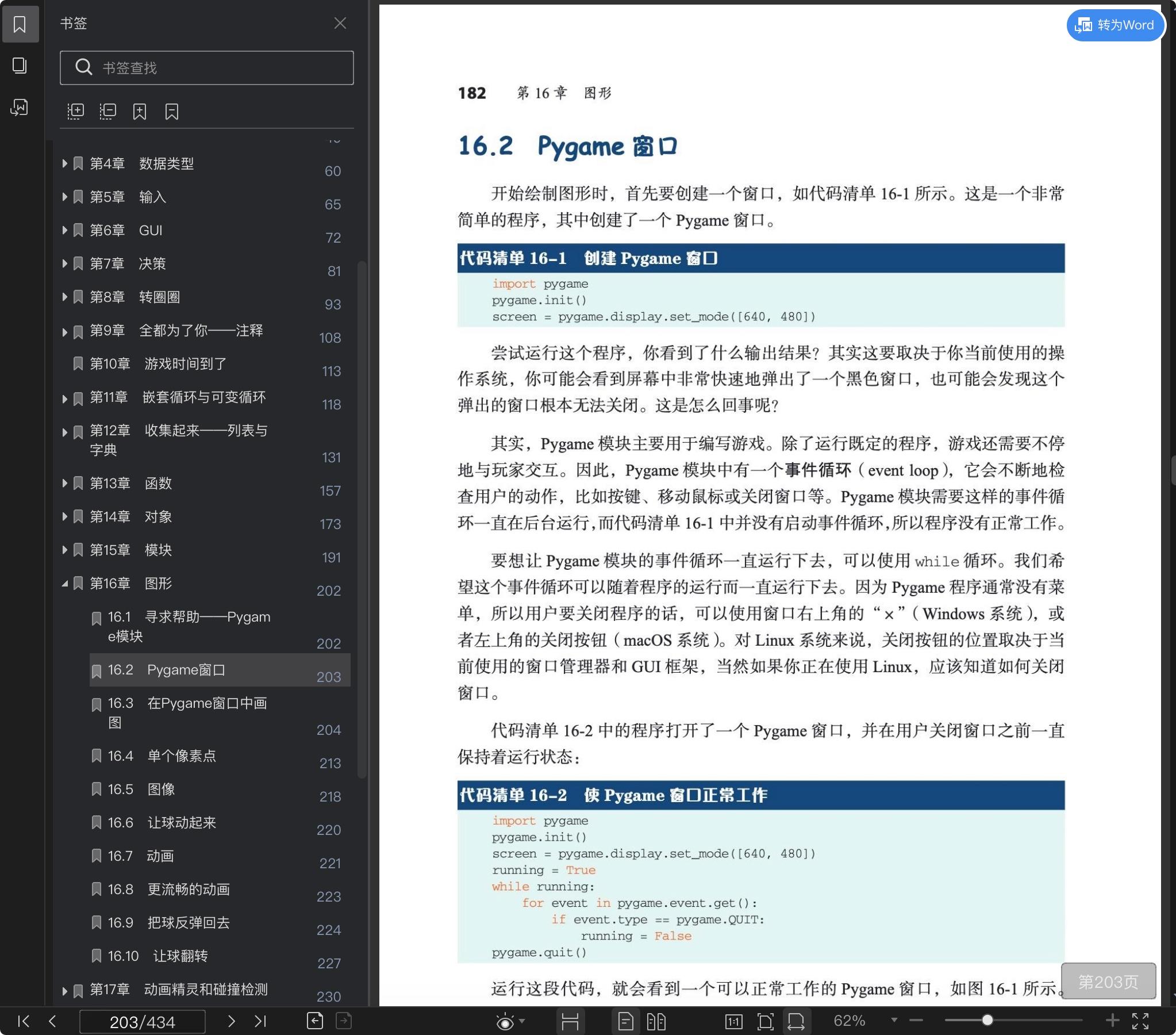Open bookmark 16.1 寻求帮助——Pygame模块
1176x1035 pixels.
(189, 626)
